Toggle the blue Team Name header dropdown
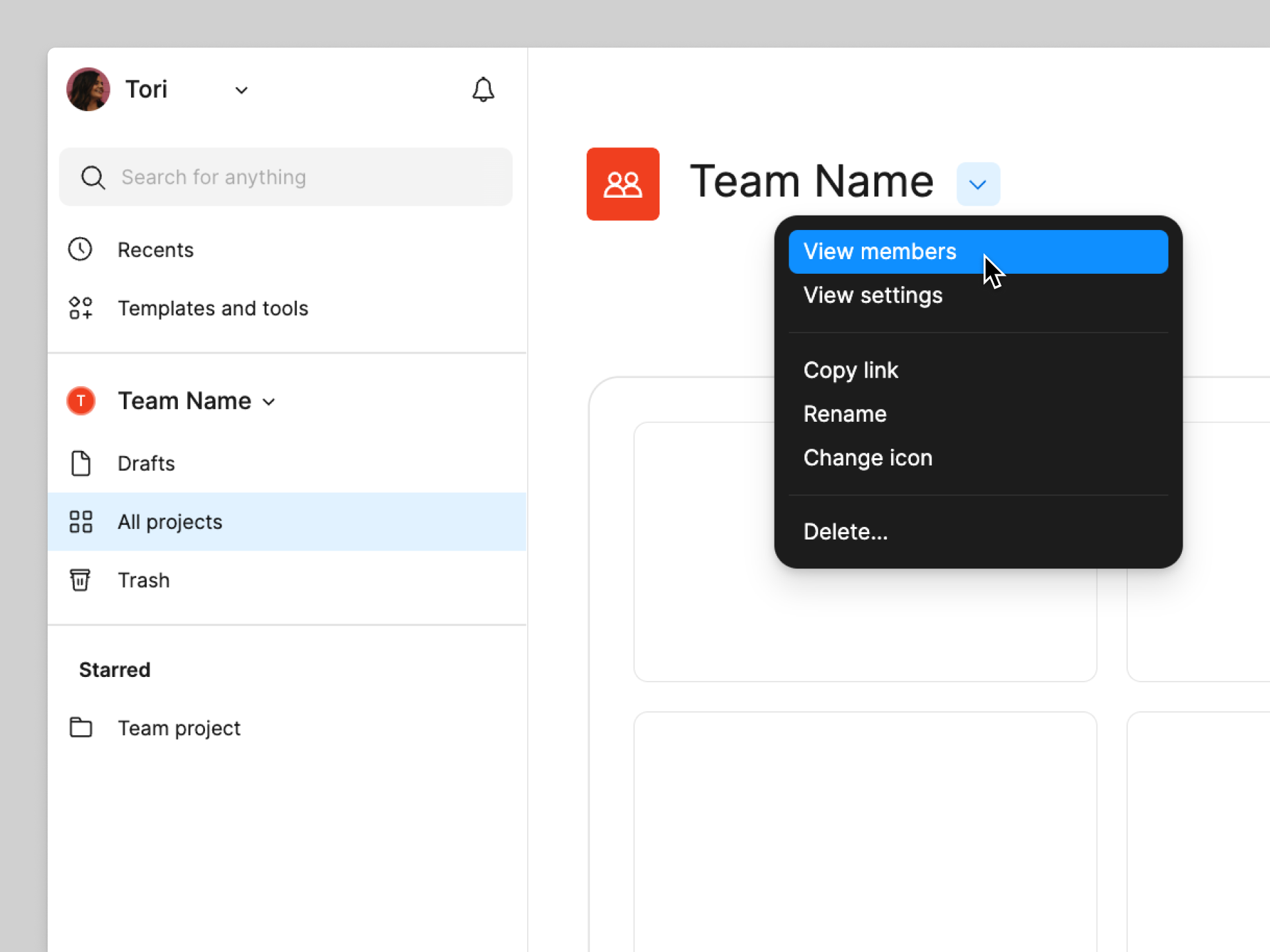The width and height of the screenshot is (1270, 952). click(x=978, y=184)
